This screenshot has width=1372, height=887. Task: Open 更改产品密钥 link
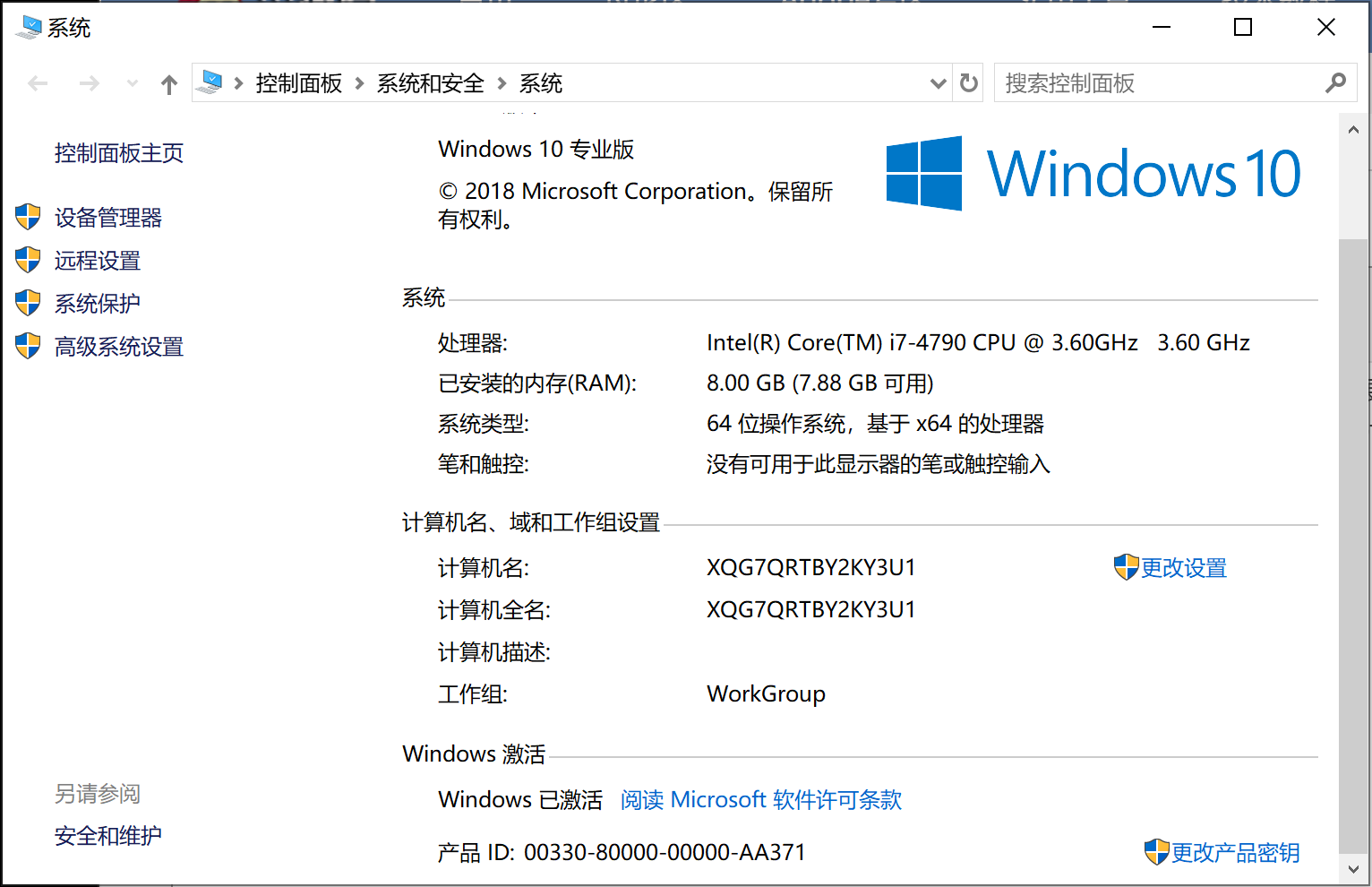[x=1236, y=853]
